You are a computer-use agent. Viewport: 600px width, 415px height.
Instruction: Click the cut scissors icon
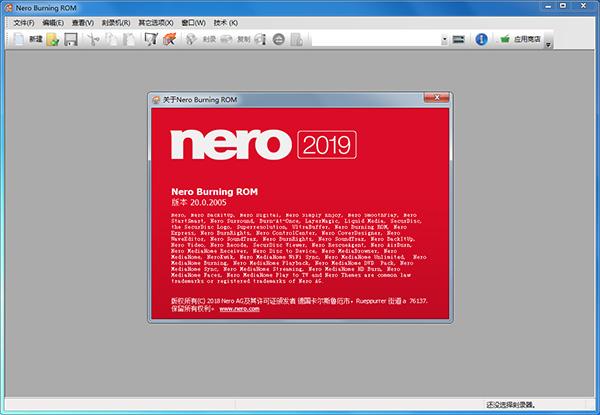(x=93, y=39)
